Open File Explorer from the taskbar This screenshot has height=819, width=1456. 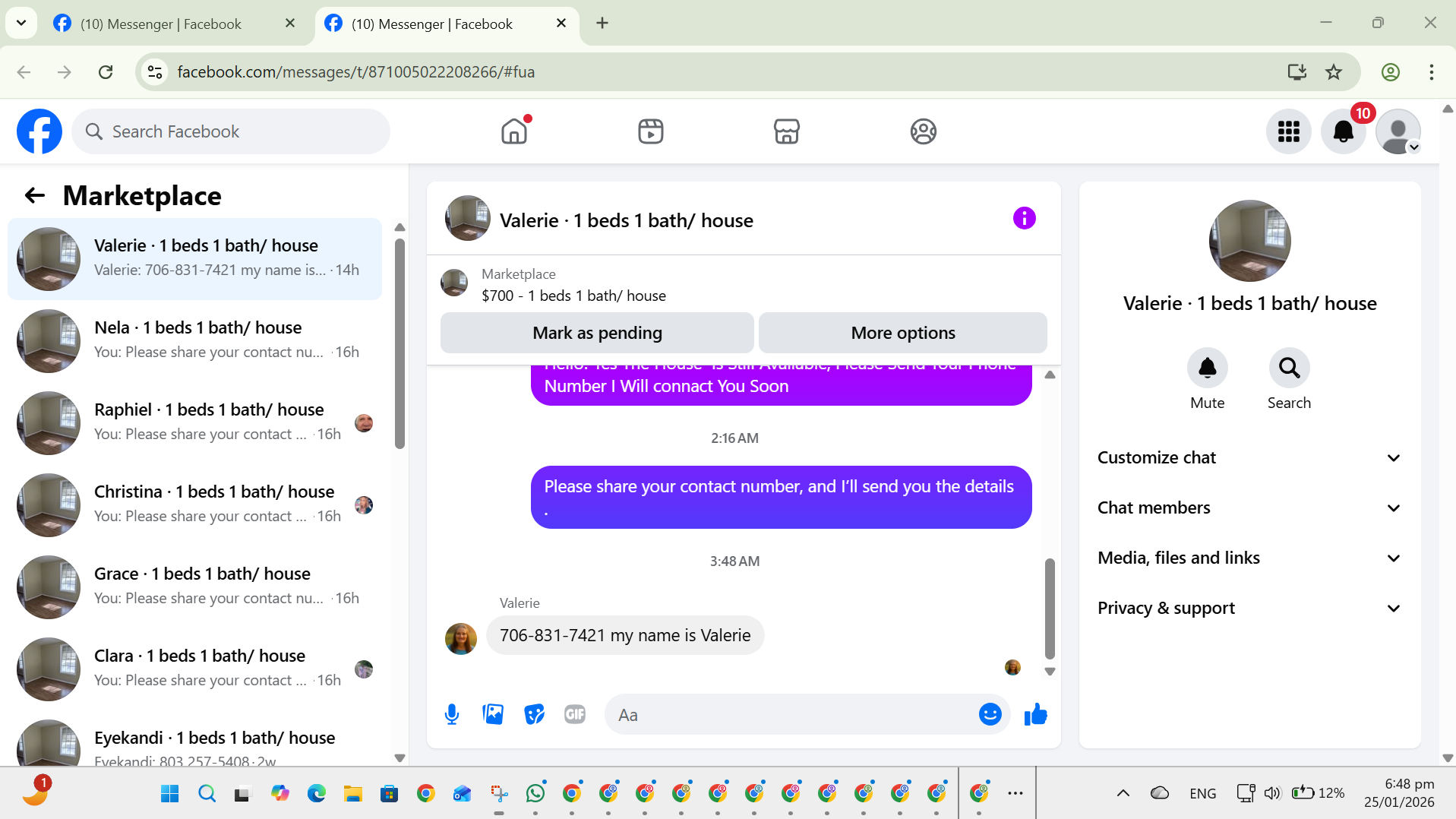click(352, 793)
